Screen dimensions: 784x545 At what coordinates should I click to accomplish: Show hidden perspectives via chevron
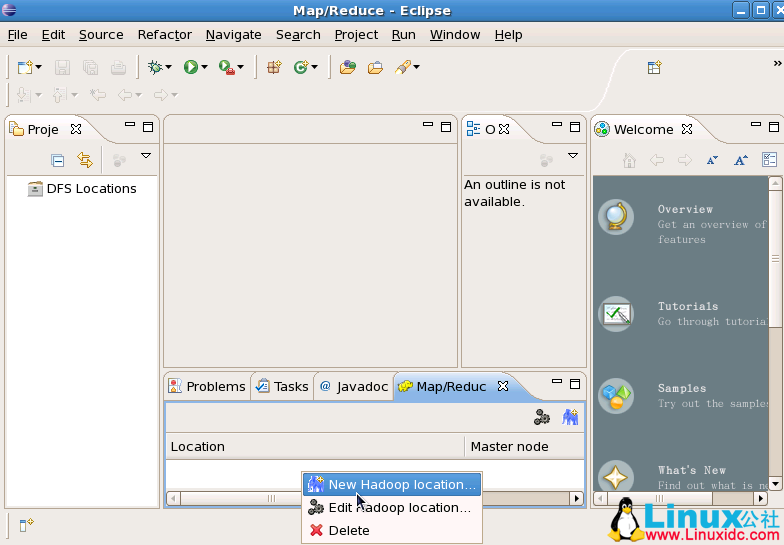point(778,63)
